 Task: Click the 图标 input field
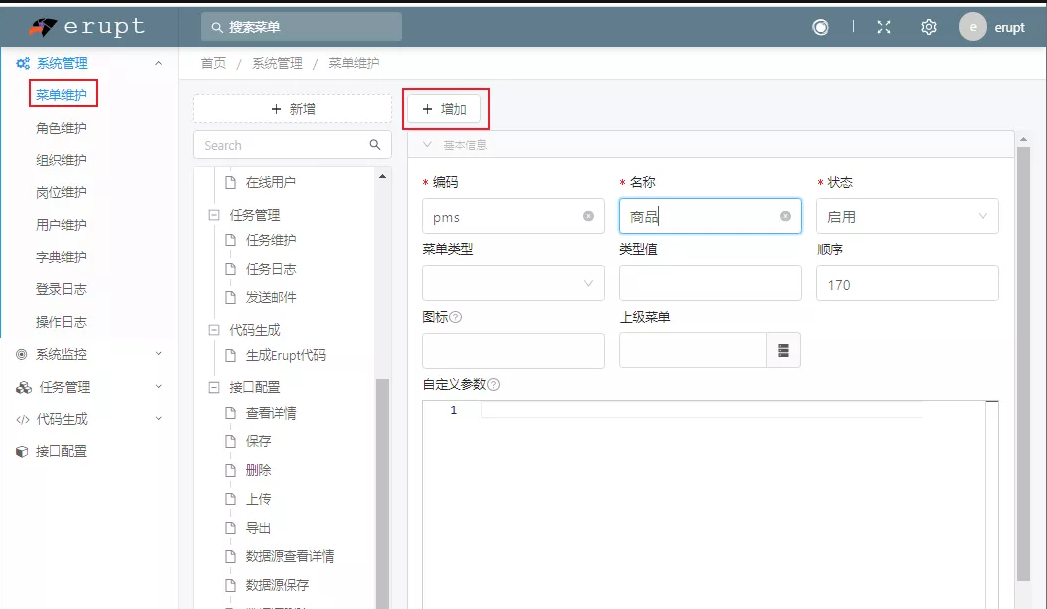513,351
